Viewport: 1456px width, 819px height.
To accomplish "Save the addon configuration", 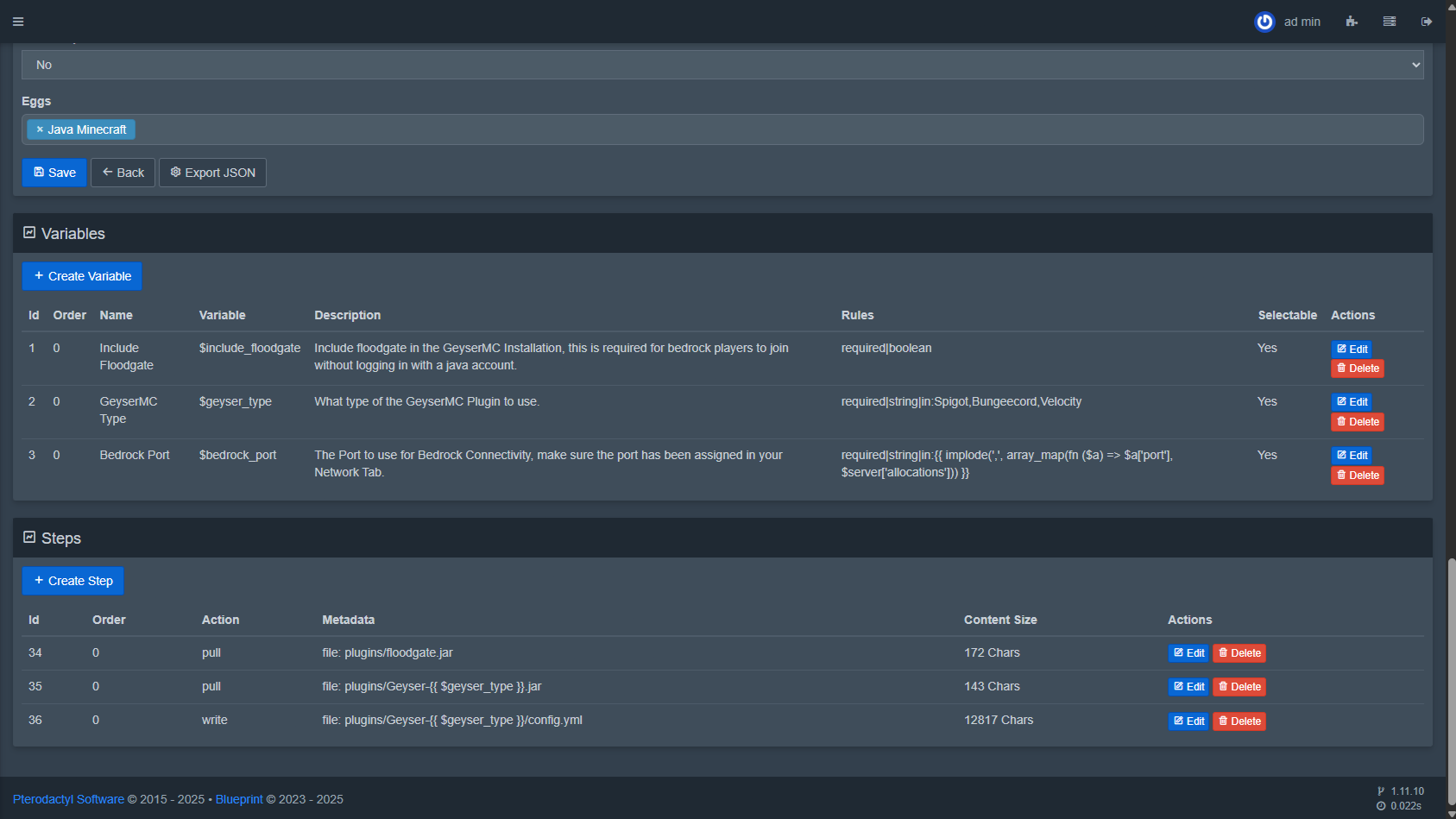I will click(54, 173).
